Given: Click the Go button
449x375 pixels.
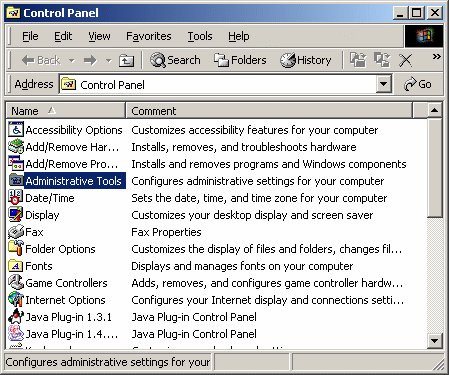Looking at the screenshot, I should point(418,84).
